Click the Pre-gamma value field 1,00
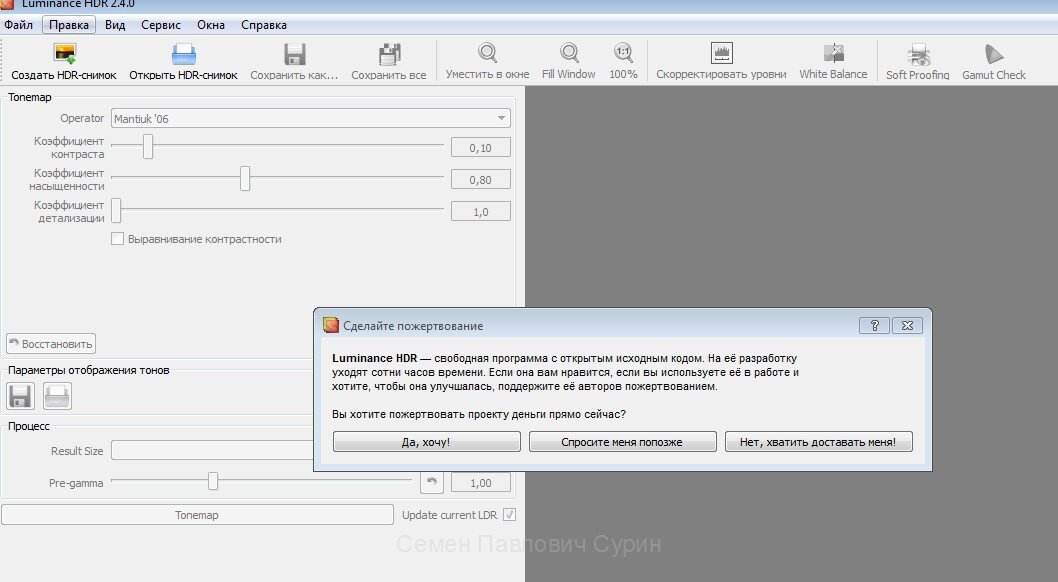 pyautogui.click(x=480, y=483)
